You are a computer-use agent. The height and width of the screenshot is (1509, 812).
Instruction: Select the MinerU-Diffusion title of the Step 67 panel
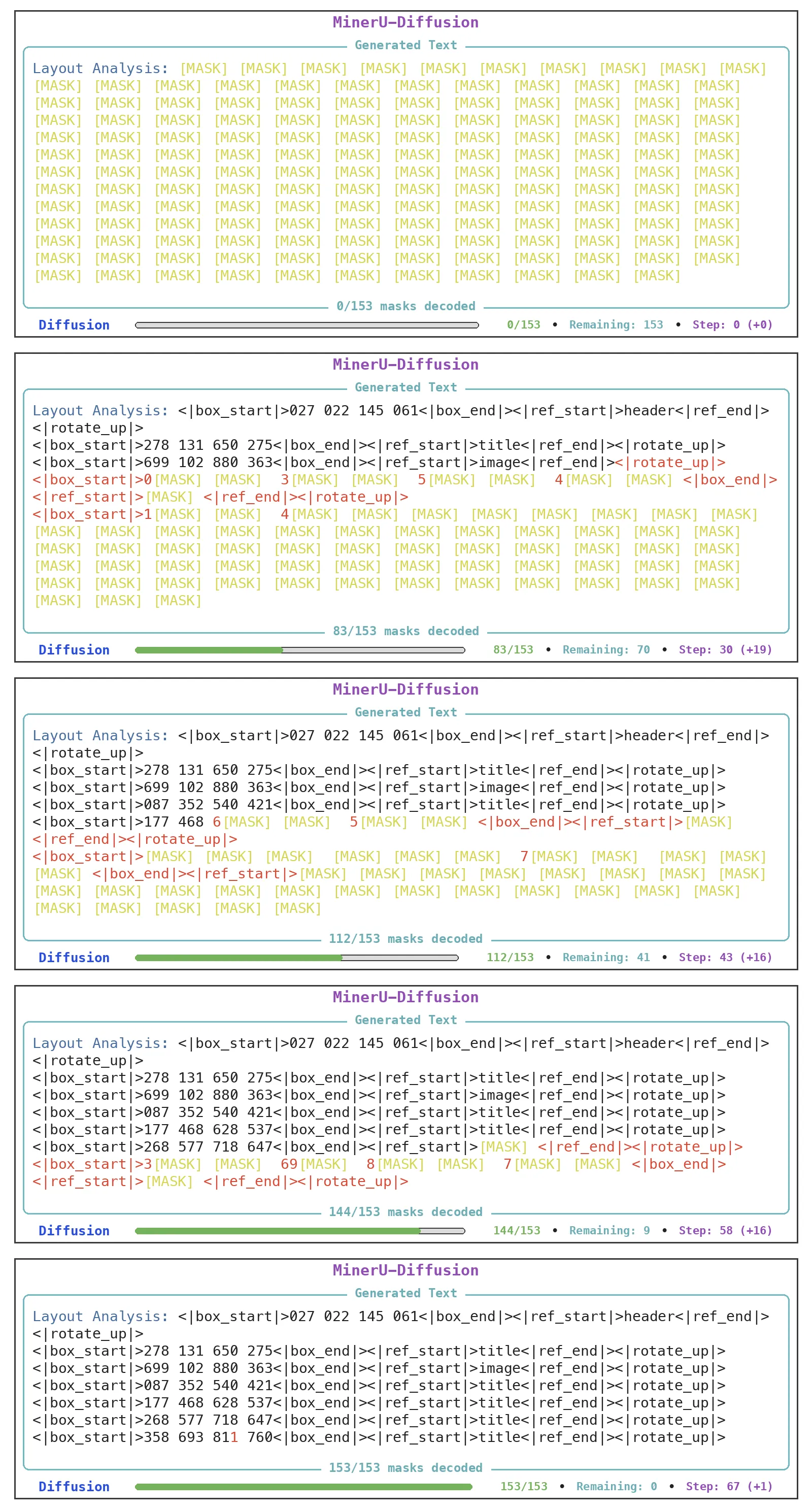(405, 1270)
